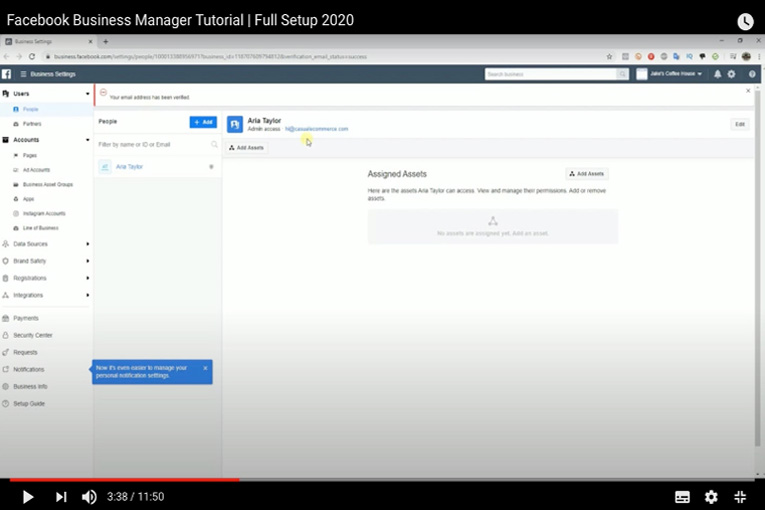
Task: Open video player settings gear
Action: 711,497
